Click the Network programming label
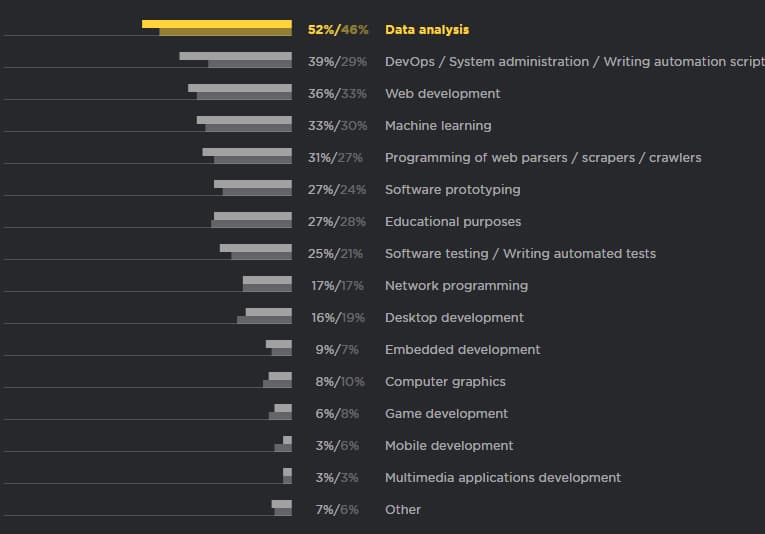The width and height of the screenshot is (765, 534). pos(456,286)
